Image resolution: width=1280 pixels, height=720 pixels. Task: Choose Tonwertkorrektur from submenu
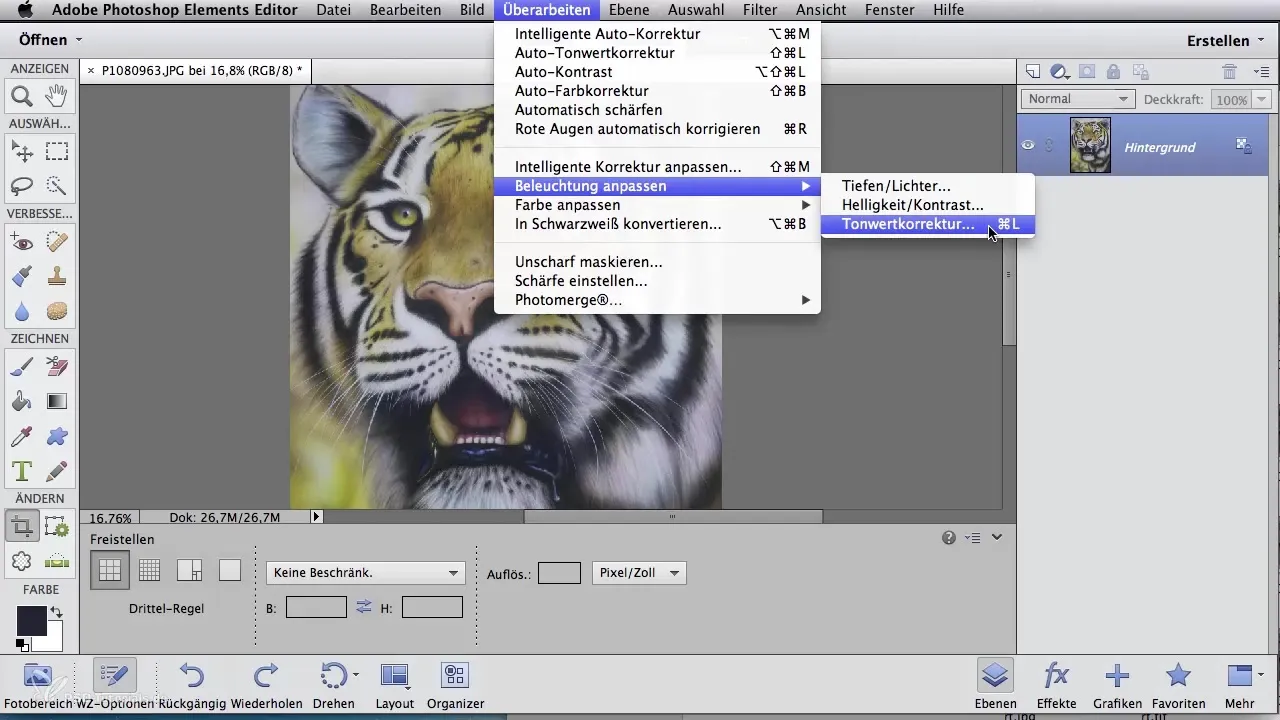pyautogui.click(x=928, y=224)
